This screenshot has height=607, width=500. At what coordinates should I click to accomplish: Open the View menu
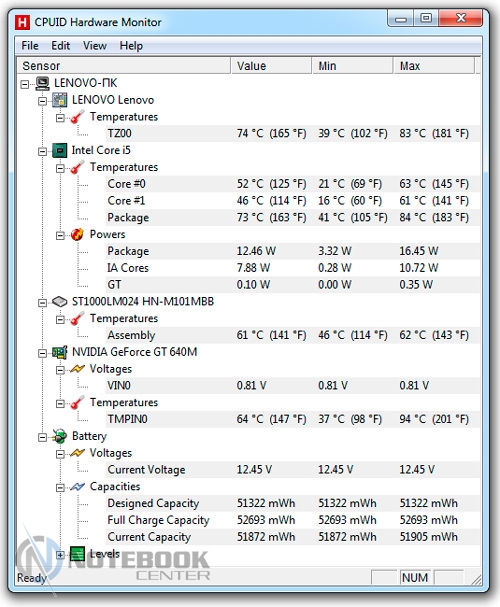95,46
